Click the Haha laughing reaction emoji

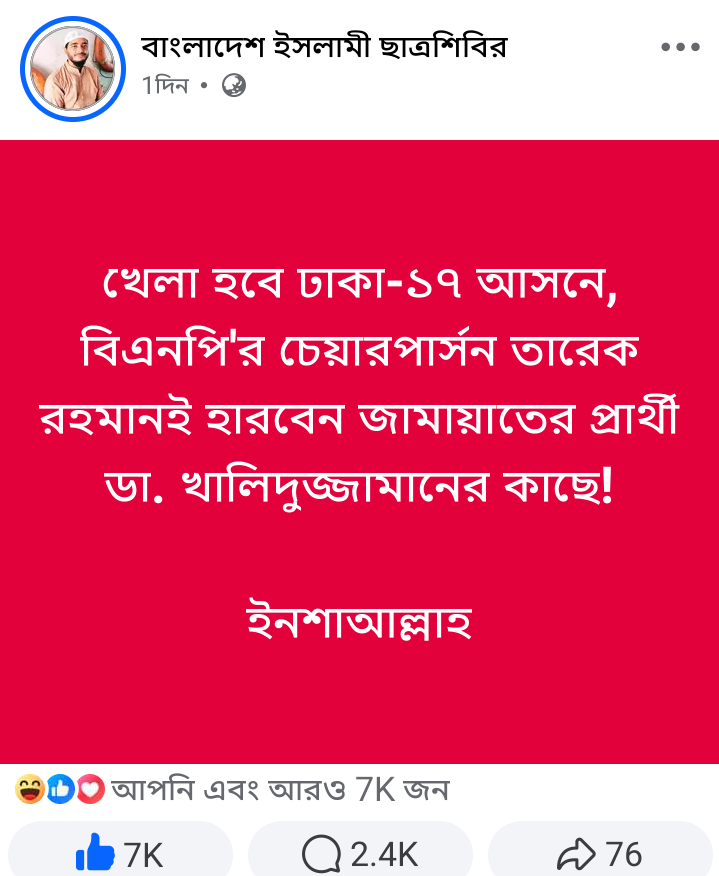point(30,790)
